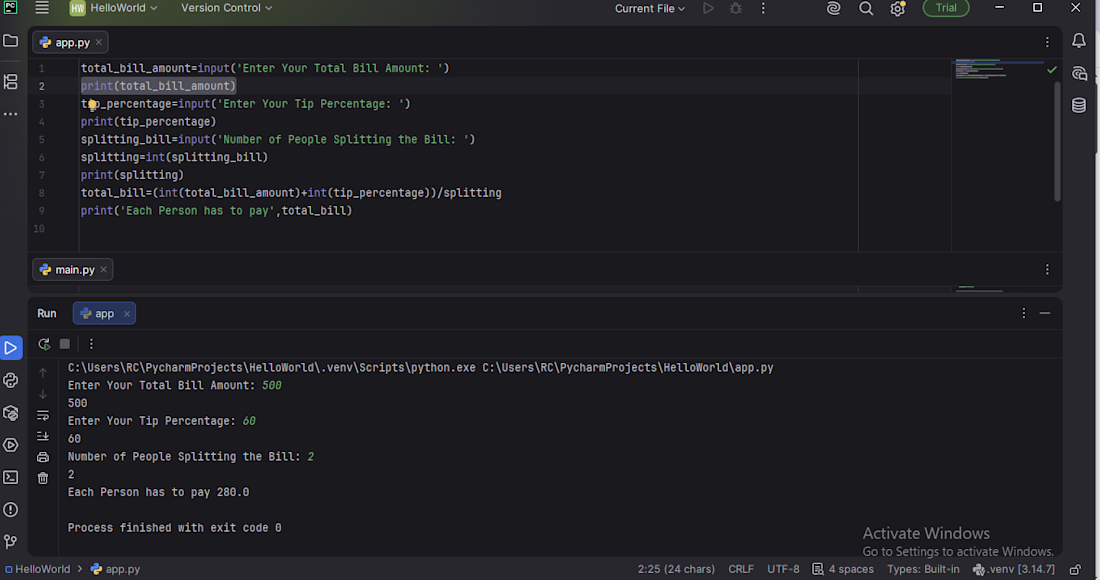
Task: Select the .venv Python interpreter widget
Action: 1014,569
